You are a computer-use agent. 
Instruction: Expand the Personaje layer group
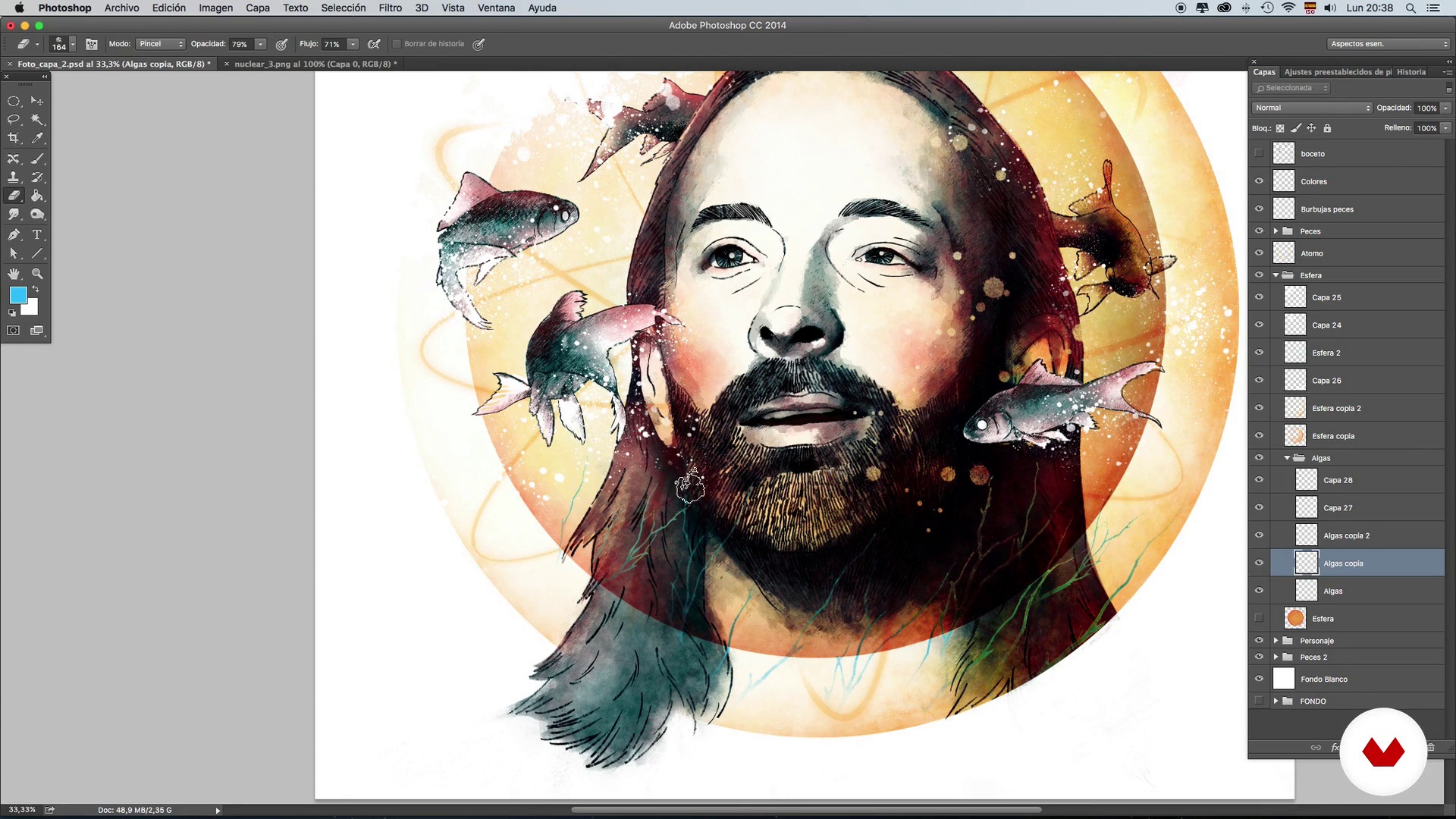(x=1276, y=641)
